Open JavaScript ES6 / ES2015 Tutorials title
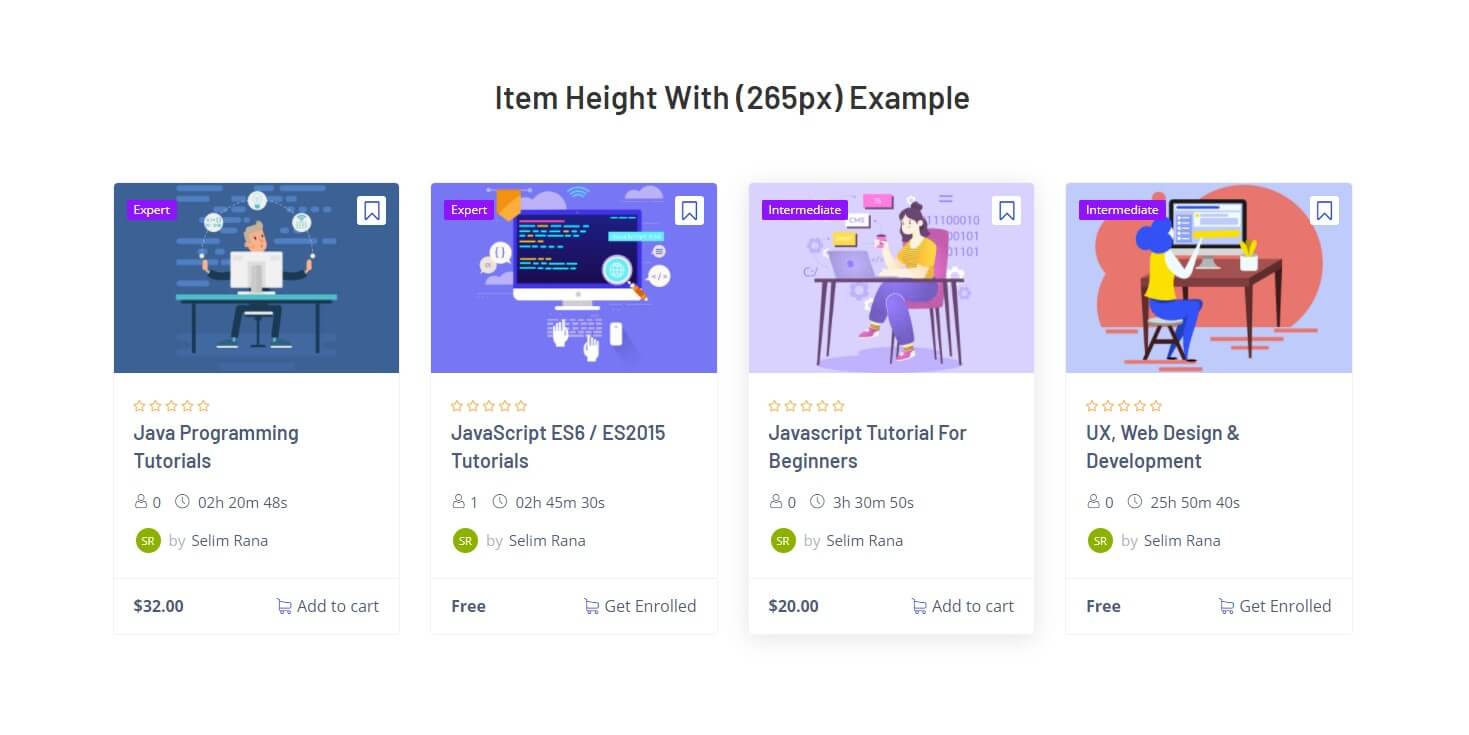The image size is (1469, 735). click(558, 447)
